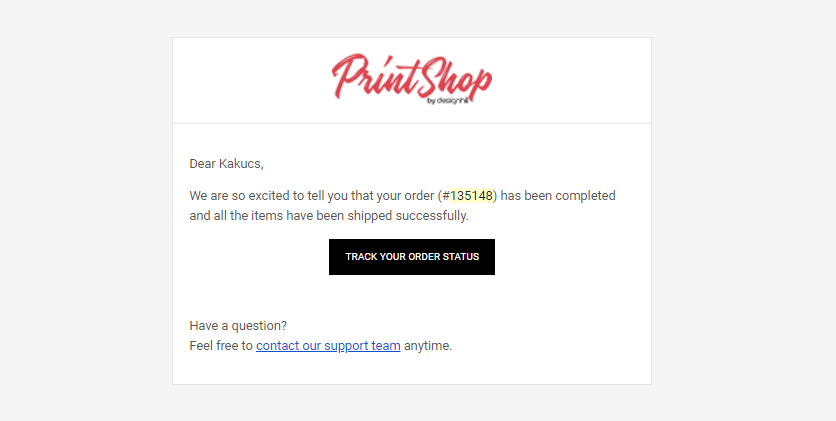Click the word 'anytime.' after support link

[428, 345]
